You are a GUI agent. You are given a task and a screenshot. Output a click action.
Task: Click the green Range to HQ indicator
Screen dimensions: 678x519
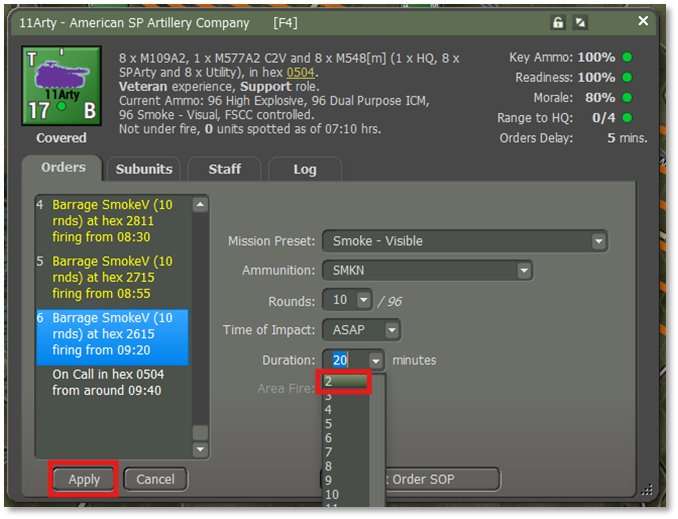[x=626, y=118]
